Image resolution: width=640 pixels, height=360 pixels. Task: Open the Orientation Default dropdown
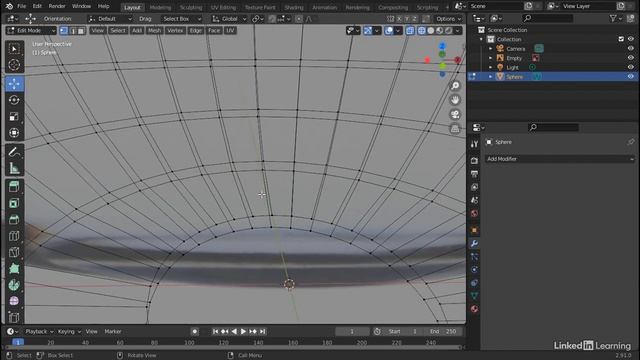coord(110,19)
